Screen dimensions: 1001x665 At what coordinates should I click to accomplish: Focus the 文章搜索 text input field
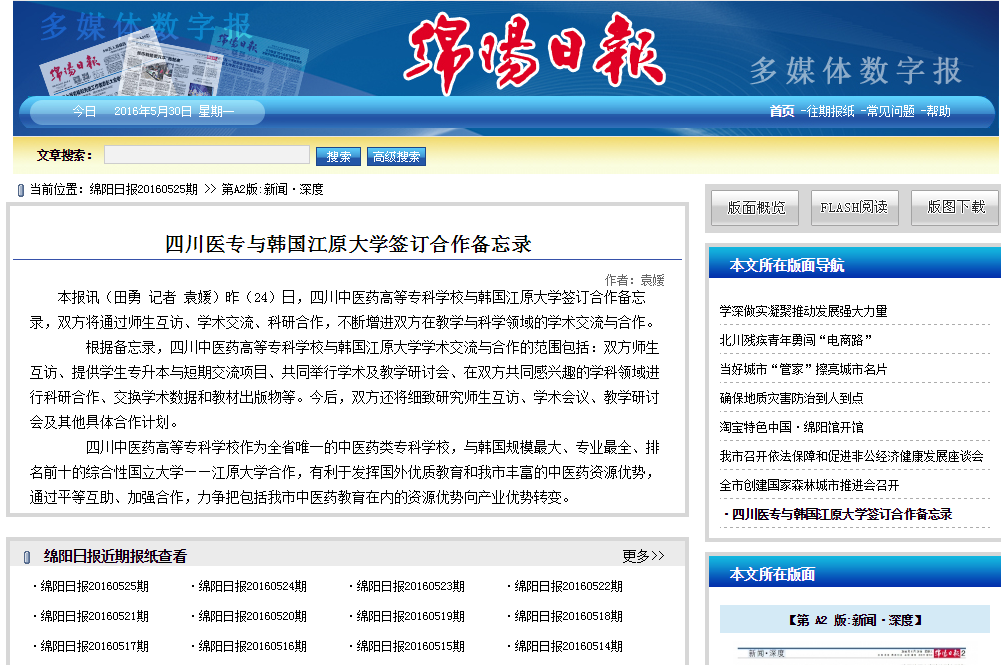[207, 156]
